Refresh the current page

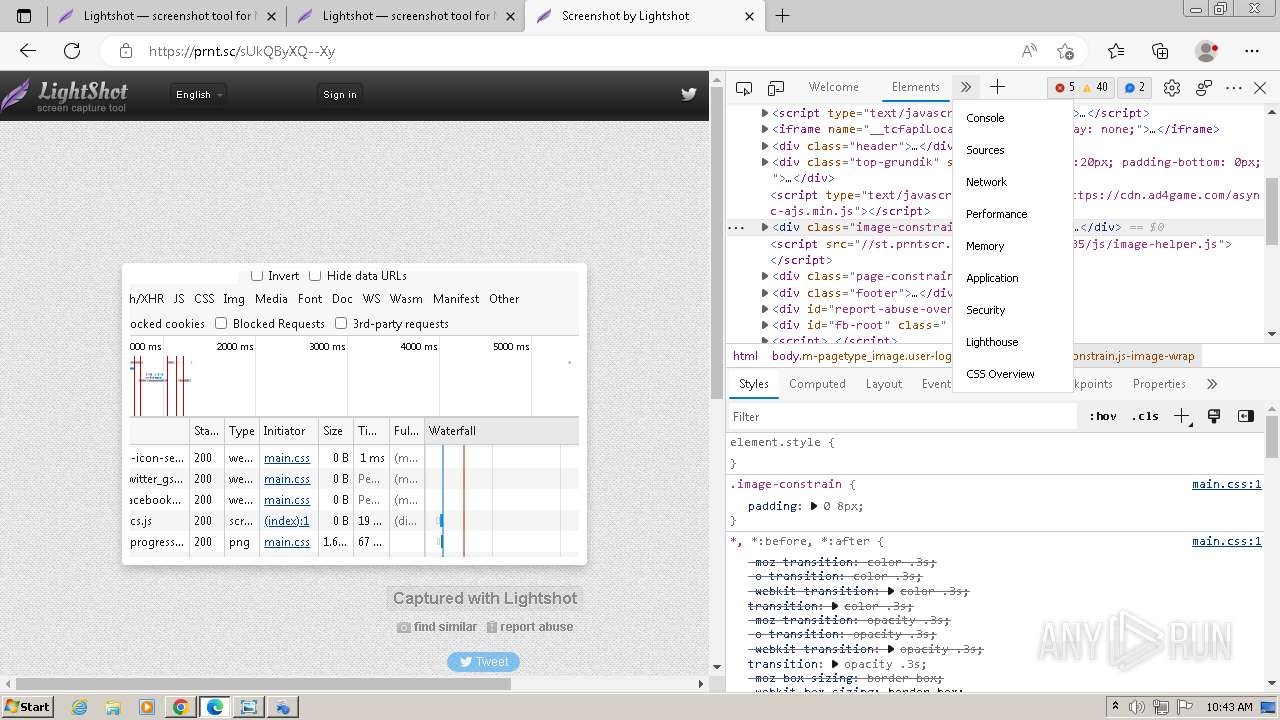tap(72, 51)
